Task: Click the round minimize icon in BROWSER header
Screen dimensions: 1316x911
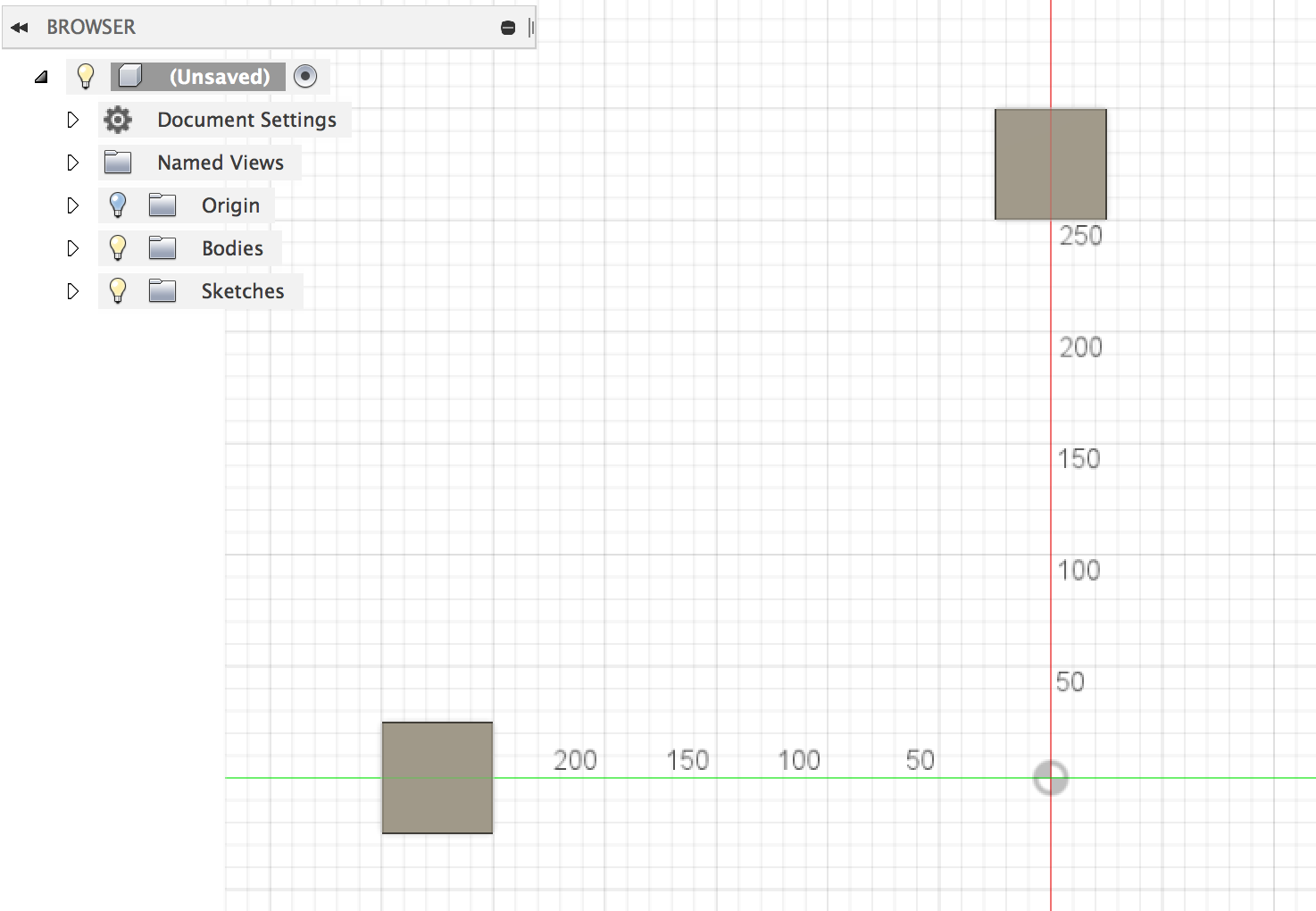Action: click(x=508, y=28)
